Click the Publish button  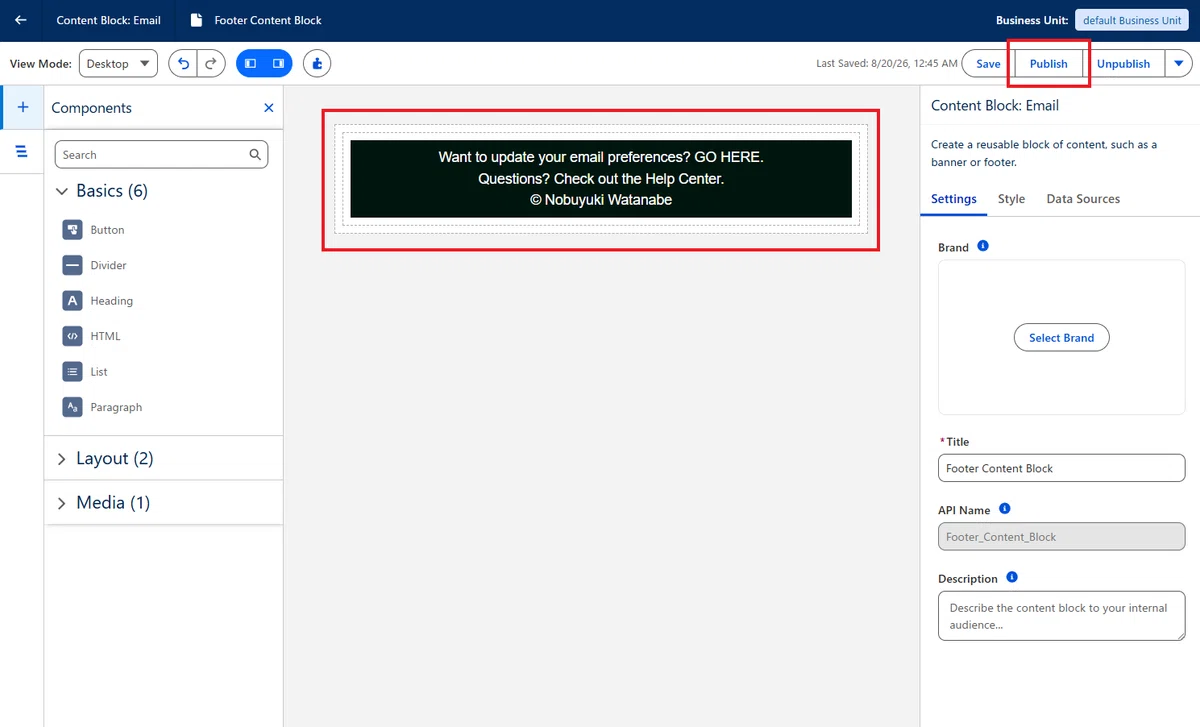click(x=1049, y=63)
